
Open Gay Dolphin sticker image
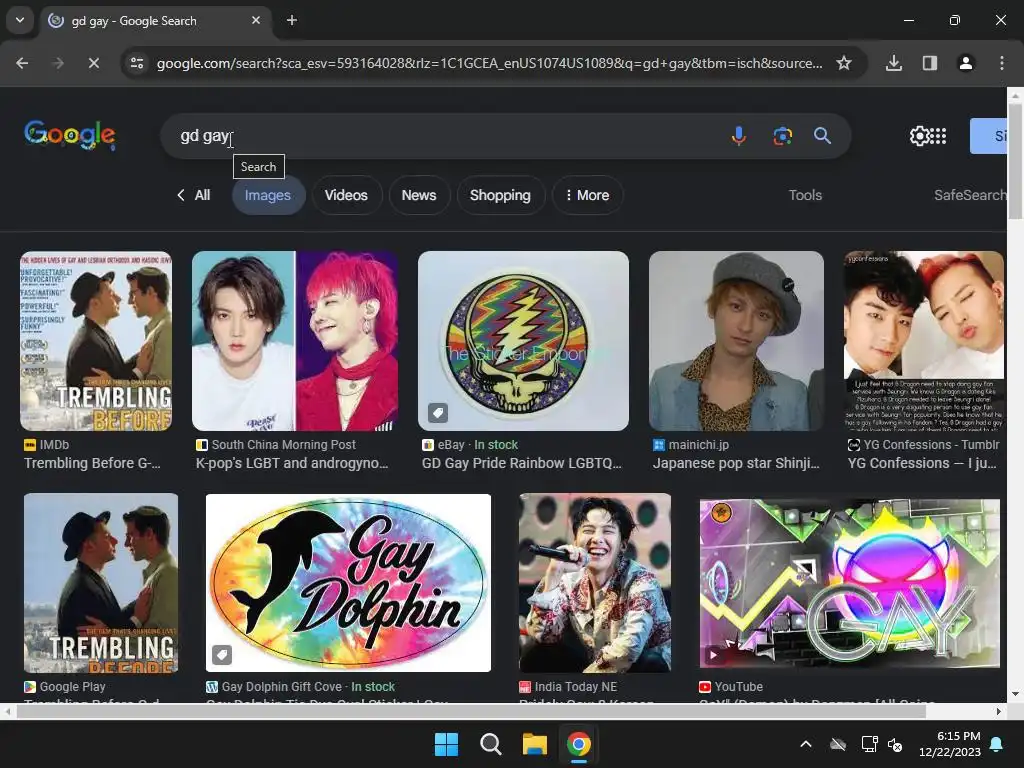pyautogui.click(x=348, y=583)
